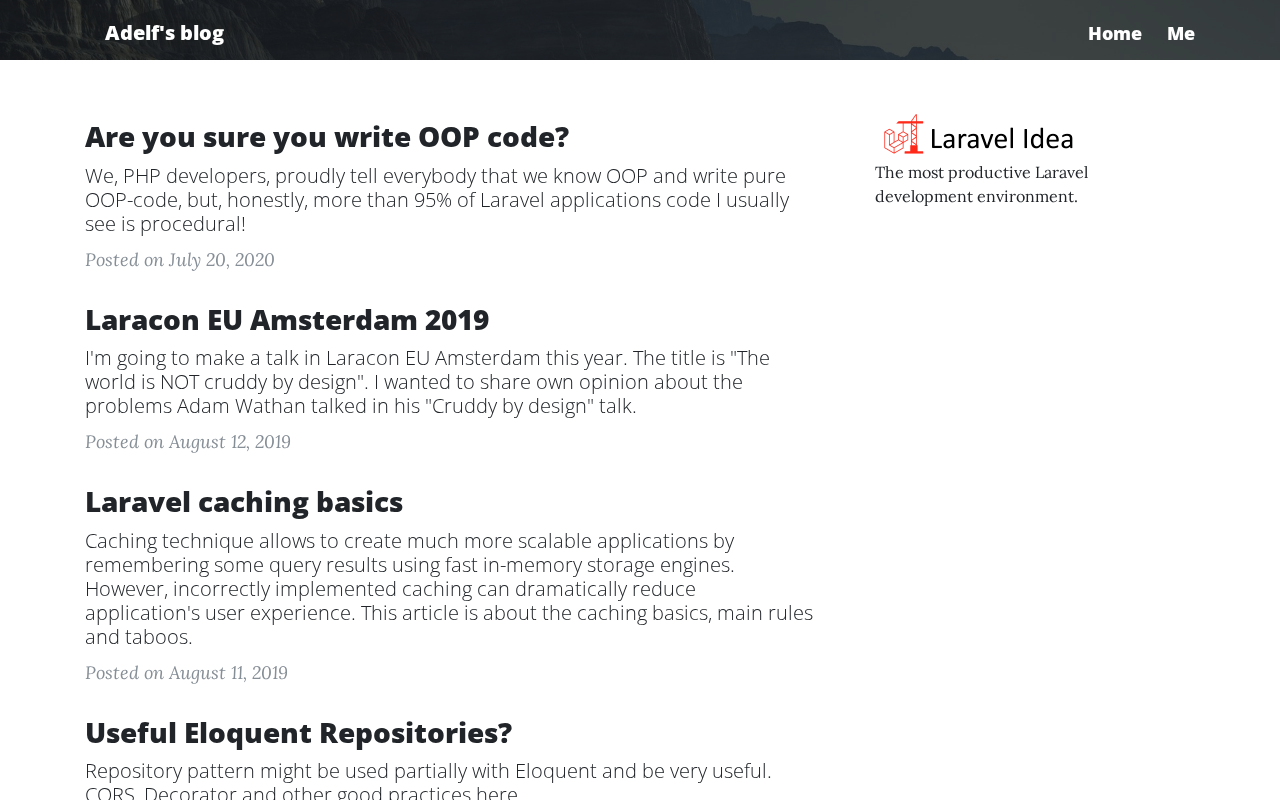Click the 'Posted on August 11, 2019' date
1280x800 pixels.
click(186, 673)
